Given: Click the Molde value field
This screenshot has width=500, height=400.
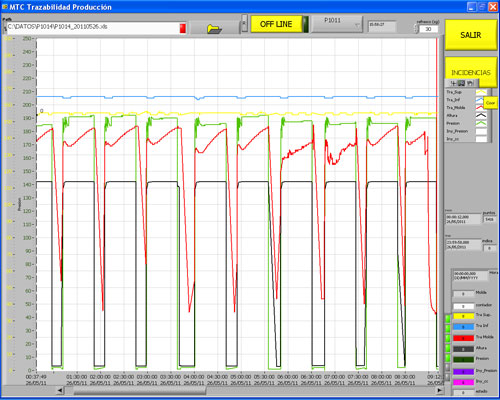Looking at the screenshot, I should click(x=463, y=294).
